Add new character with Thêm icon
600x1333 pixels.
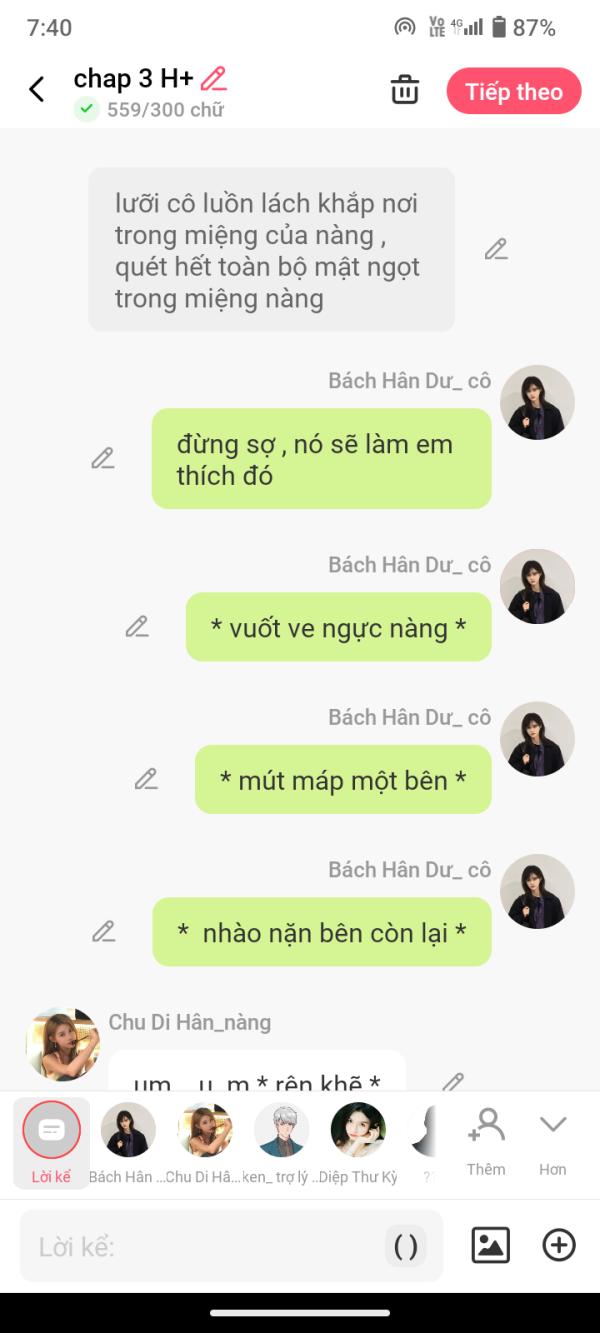coord(486,1140)
